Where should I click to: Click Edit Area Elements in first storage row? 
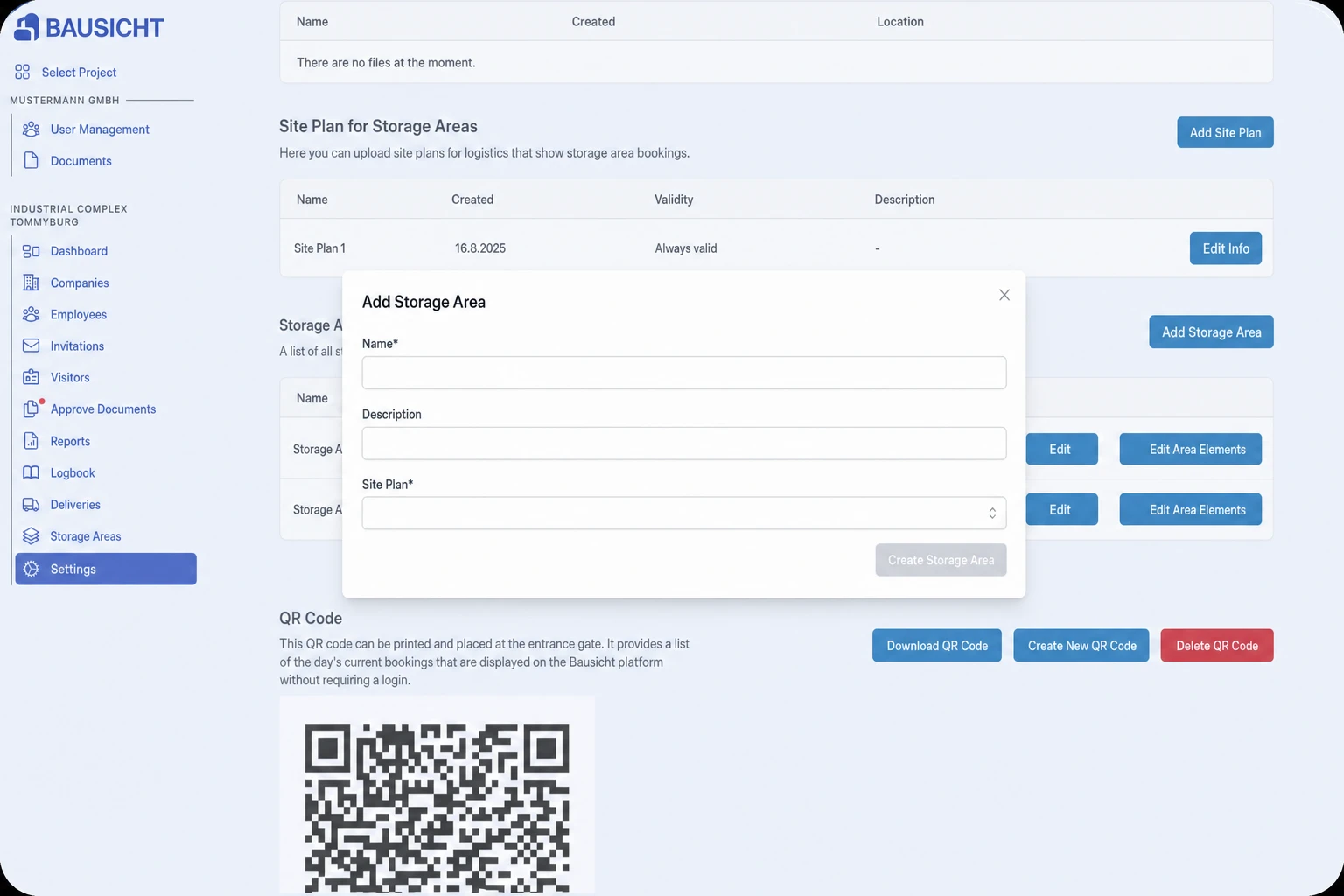(x=1190, y=449)
